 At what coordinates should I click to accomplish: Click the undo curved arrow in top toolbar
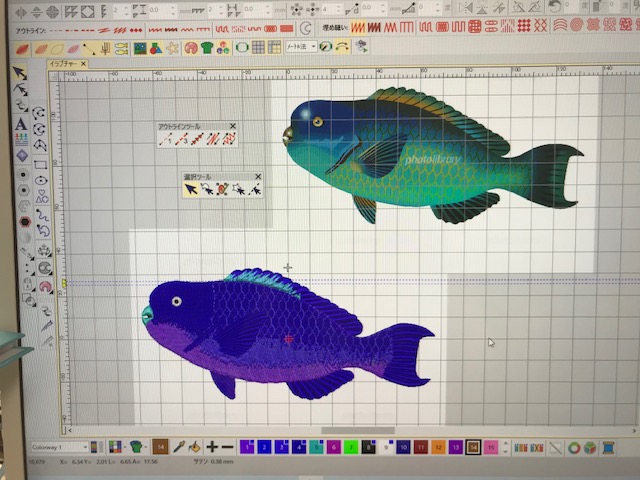tap(555, 7)
